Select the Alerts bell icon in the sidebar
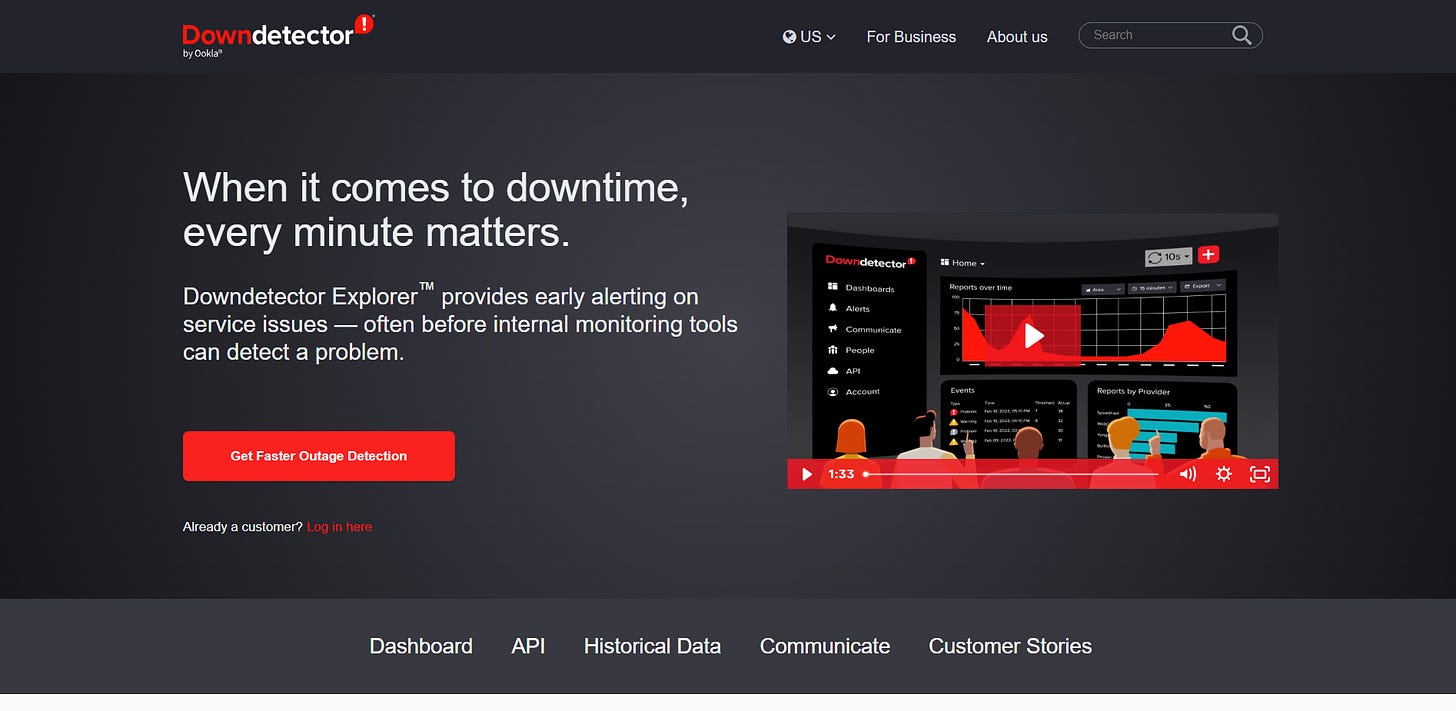The height and width of the screenshot is (711, 1456). click(832, 308)
